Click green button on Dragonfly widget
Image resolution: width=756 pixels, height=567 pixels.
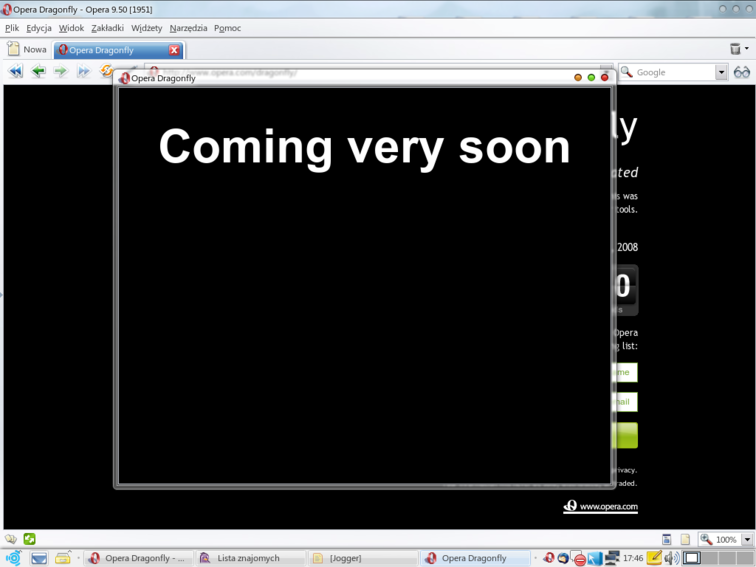pos(591,78)
